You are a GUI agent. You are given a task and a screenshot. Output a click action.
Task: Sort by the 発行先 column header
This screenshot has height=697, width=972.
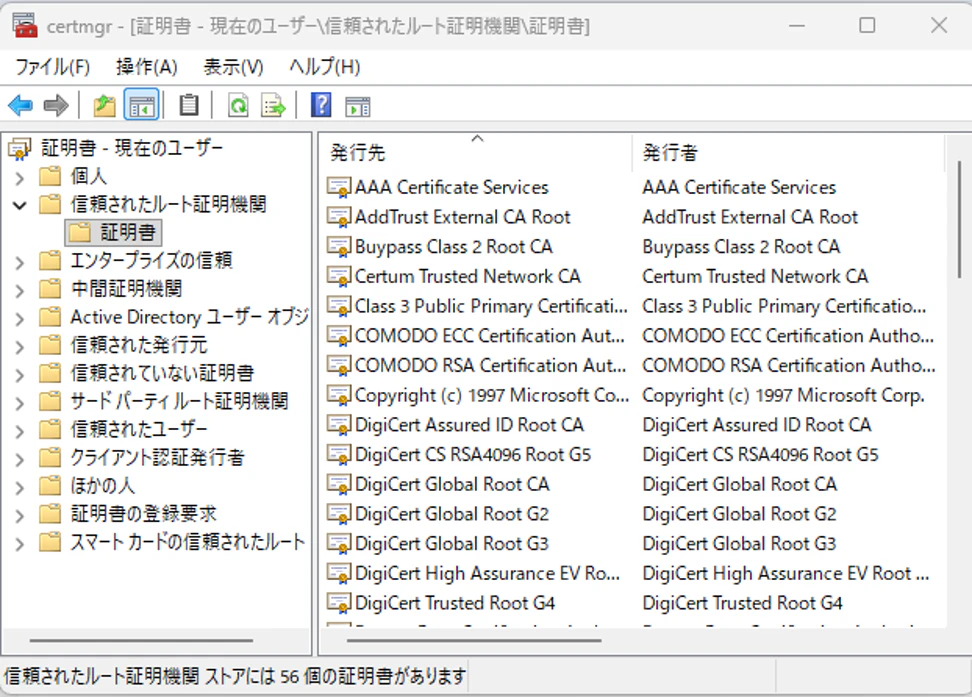coord(476,153)
